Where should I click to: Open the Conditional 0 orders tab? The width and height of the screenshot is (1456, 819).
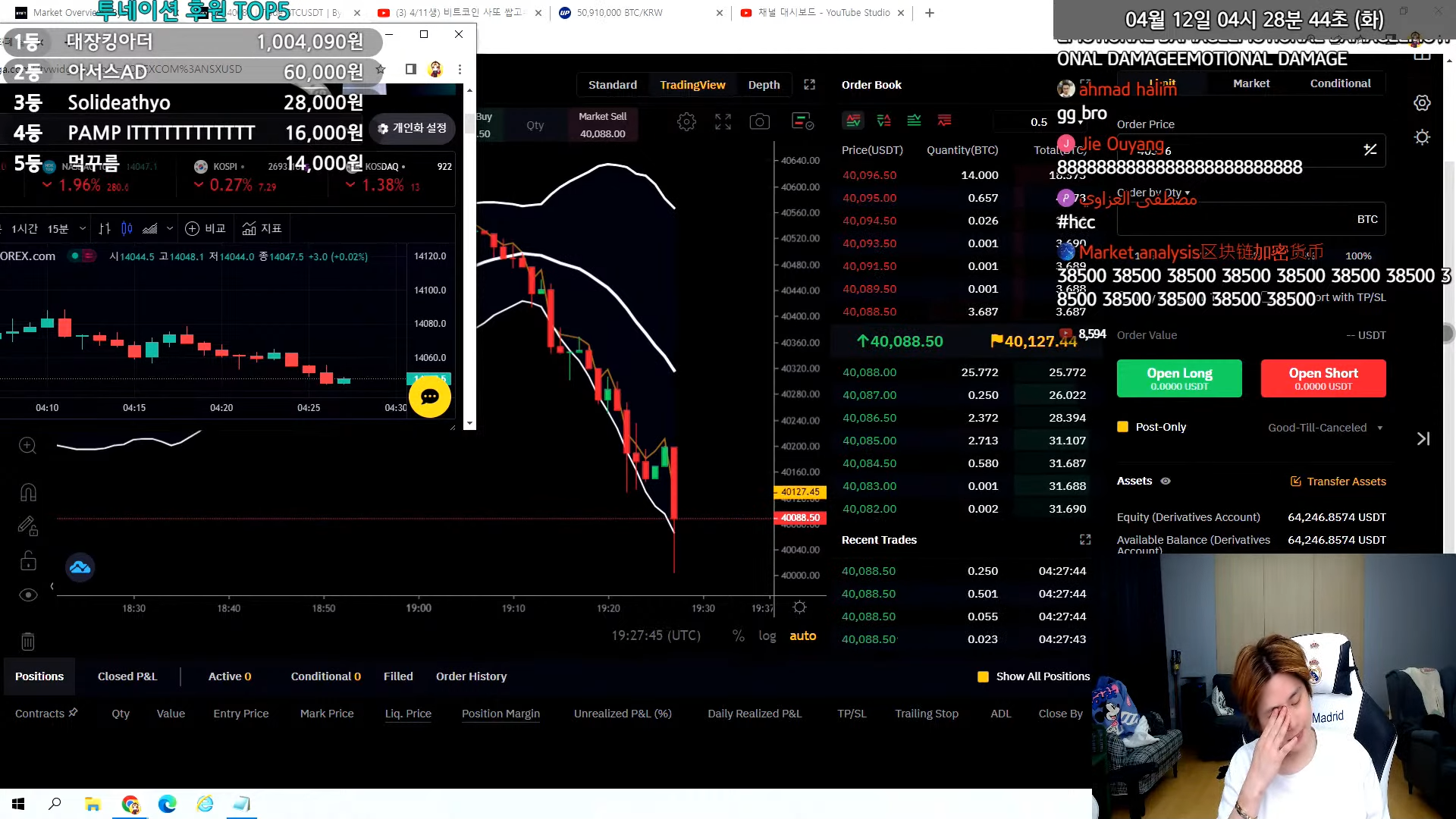click(326, 676)
